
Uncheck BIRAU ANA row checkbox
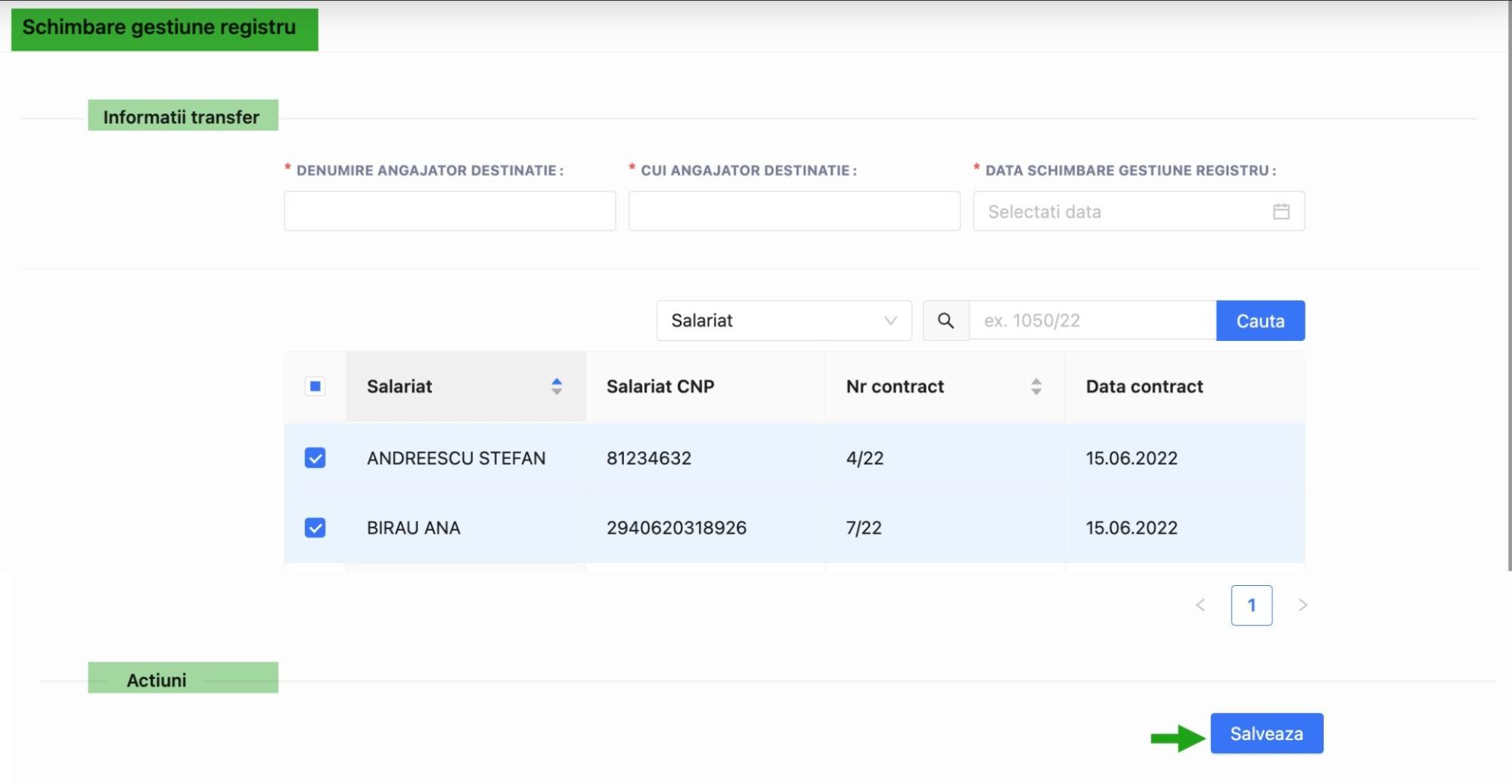coord(315,528)
